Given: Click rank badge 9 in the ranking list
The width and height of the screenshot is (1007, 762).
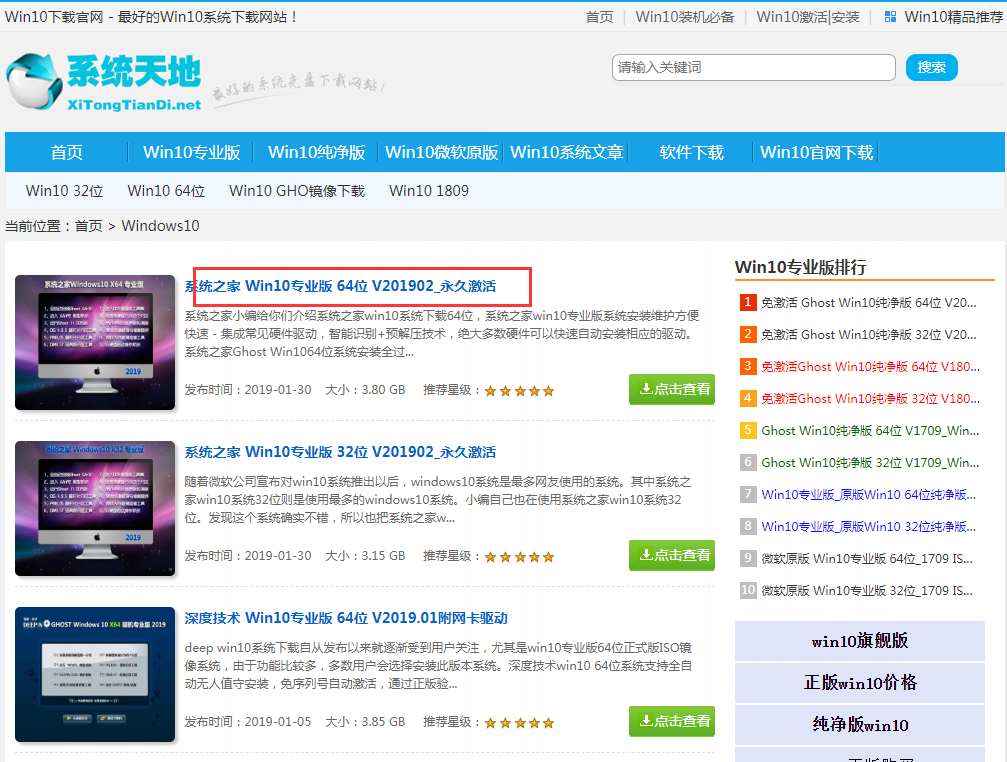Looking at the screenshot, I should pos(748,558).
